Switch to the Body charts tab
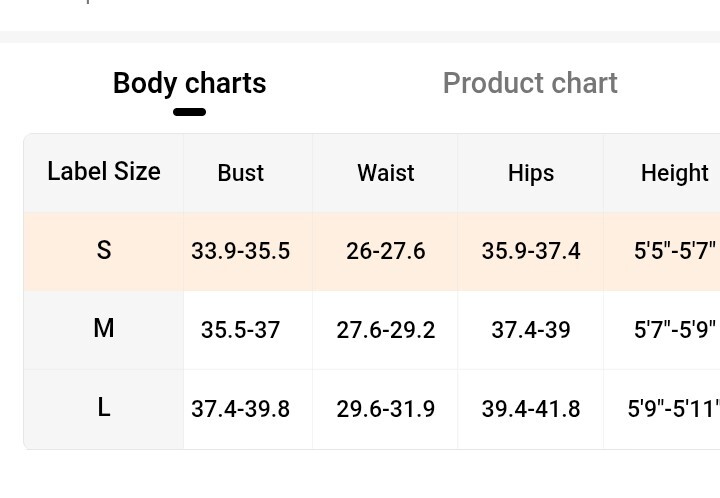The height and width of the screenshot is (498, 720). click(x=189, y=83)
